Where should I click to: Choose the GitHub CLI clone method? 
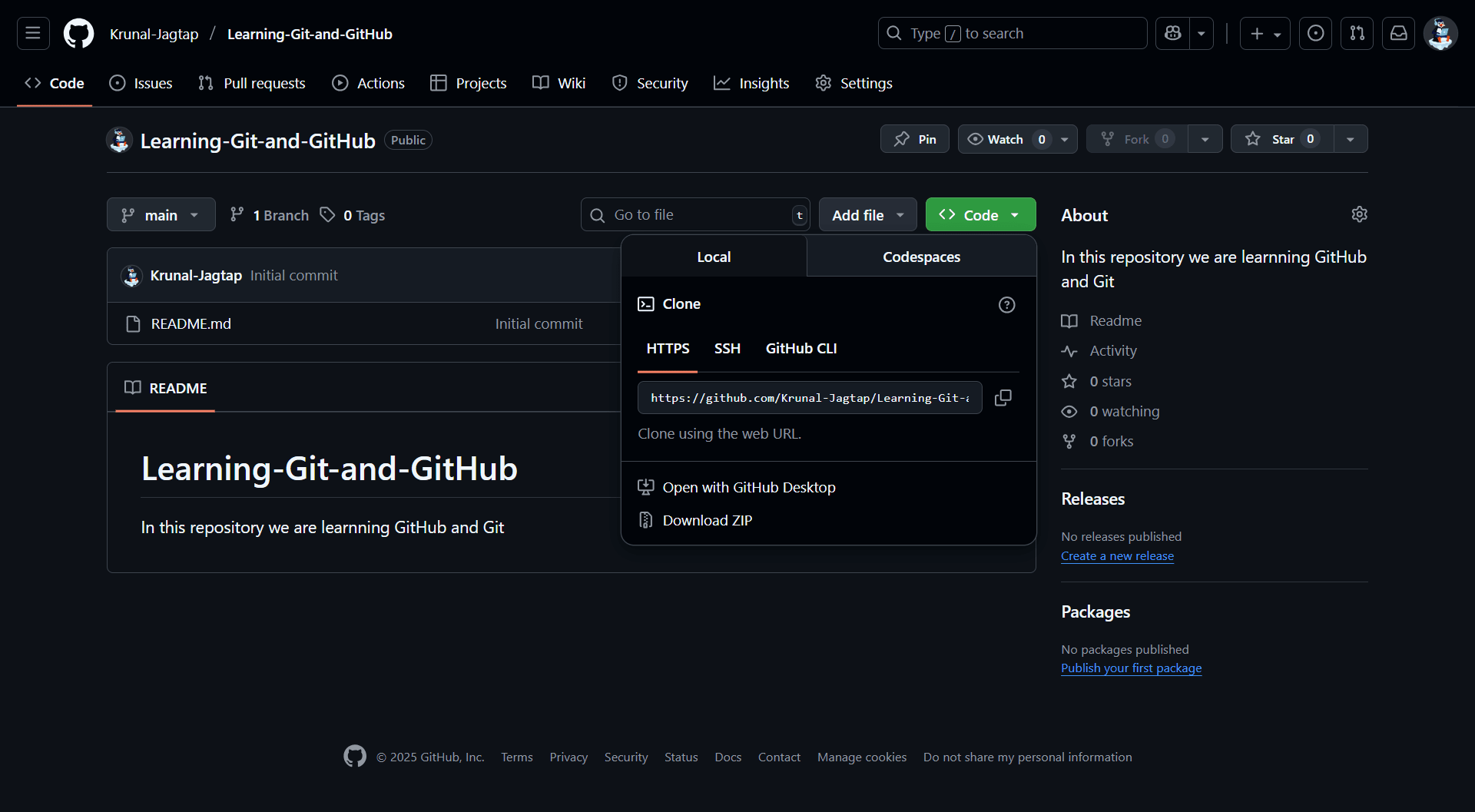pyautogui.click(x=800, y=349)
